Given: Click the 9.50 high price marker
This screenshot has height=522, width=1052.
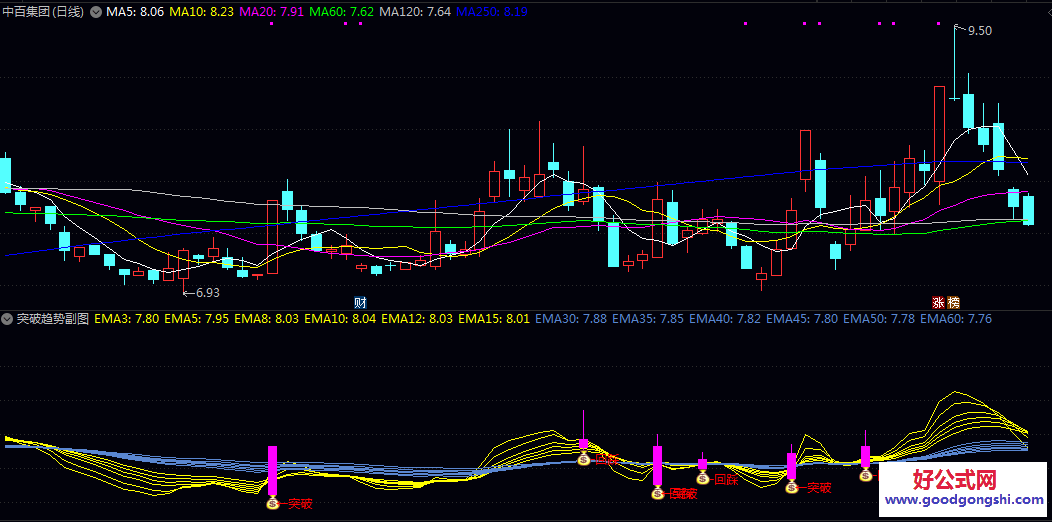Looking at the screenshot, I should 979,31.
